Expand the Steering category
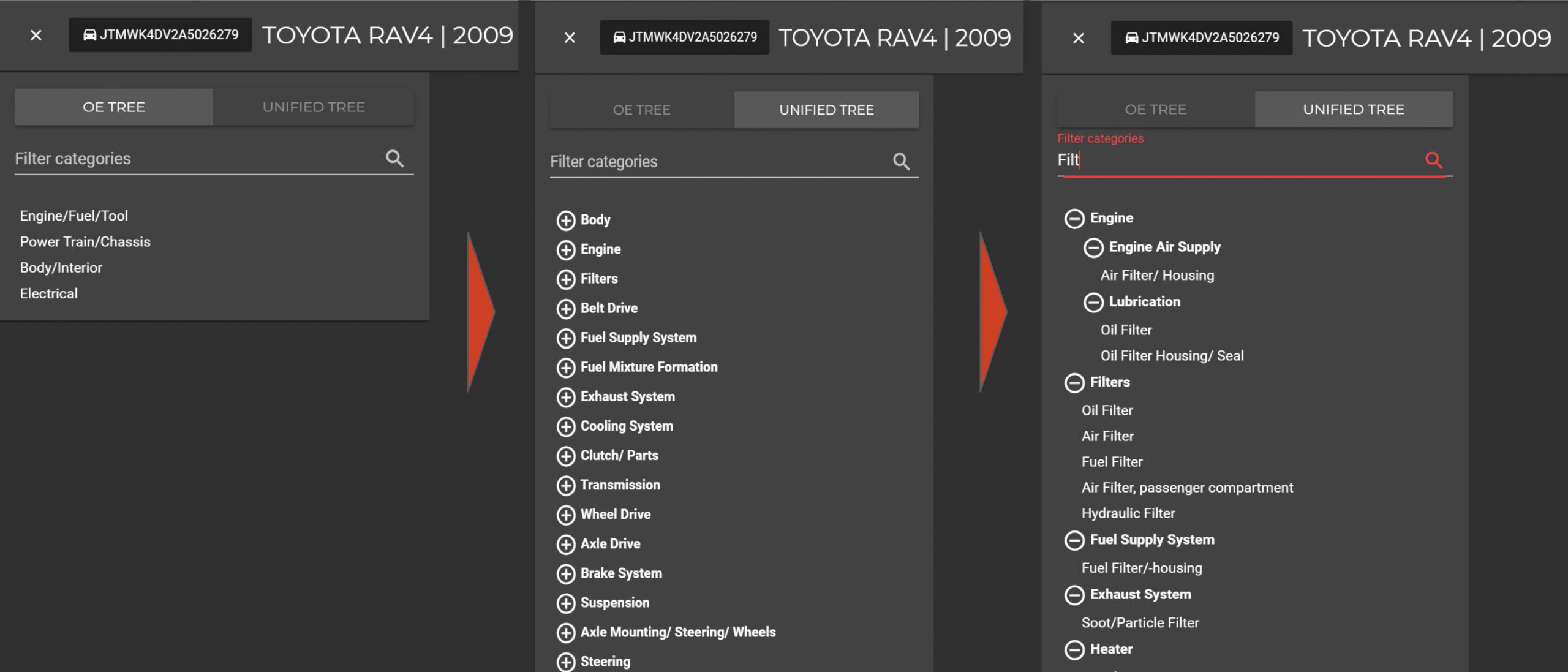 [x=566, y=662]
